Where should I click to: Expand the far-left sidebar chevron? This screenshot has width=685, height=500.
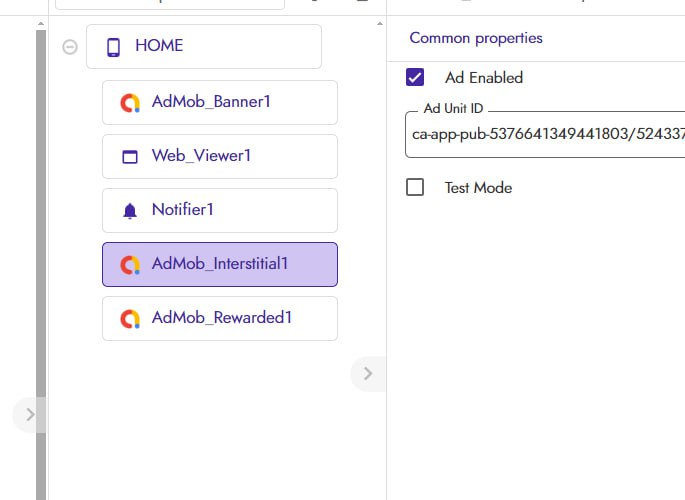tap(29, 413)
